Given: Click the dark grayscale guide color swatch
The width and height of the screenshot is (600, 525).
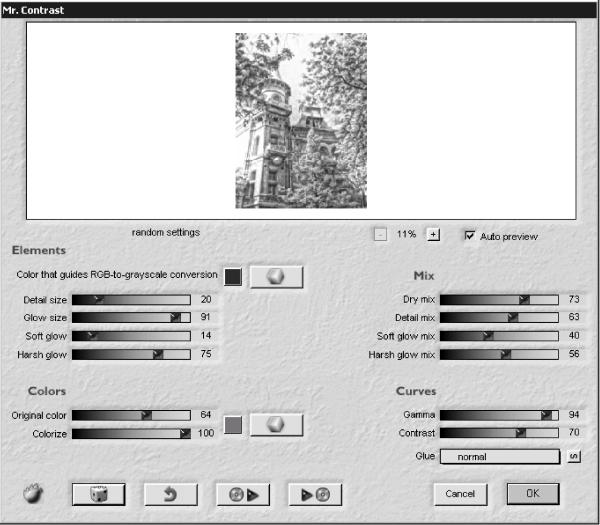Looking at the screenshot, I should pos(233,277).
